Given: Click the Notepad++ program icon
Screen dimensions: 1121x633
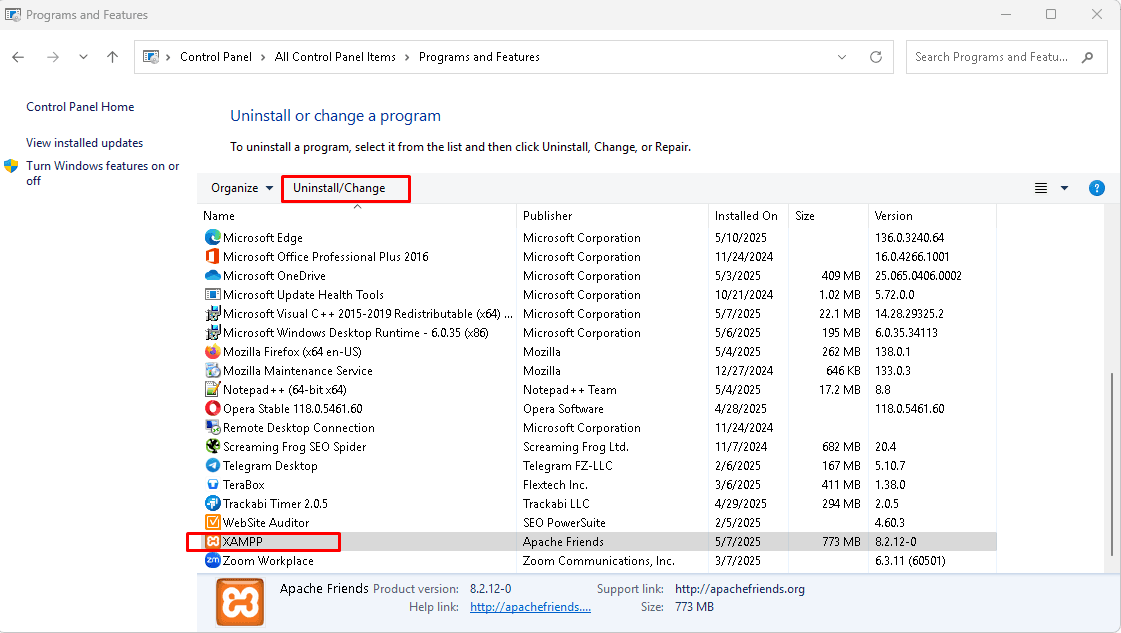Looking at the screenshot, I should pyautogui.click(x=212, y=390).
